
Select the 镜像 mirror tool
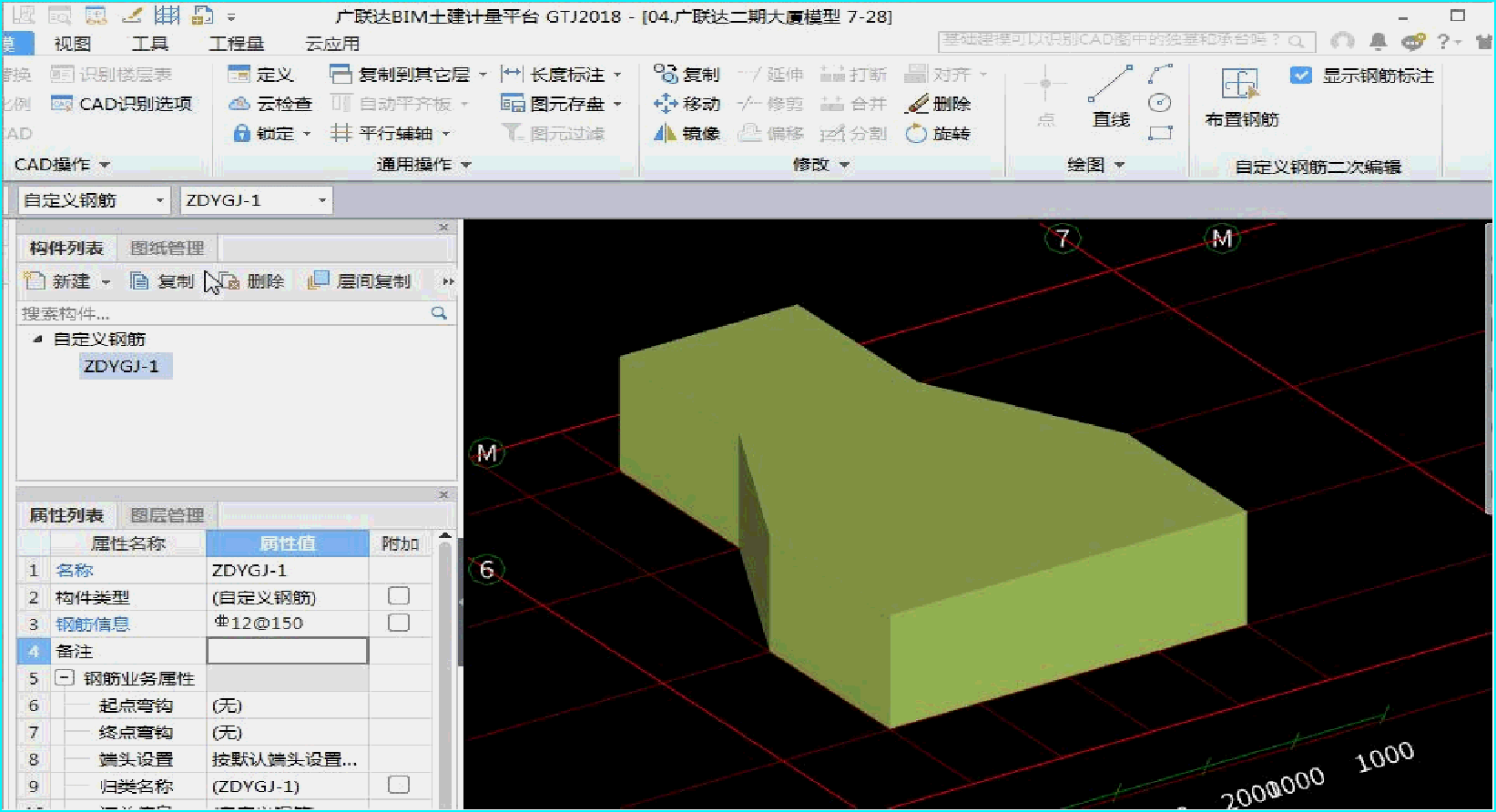click(687, 133)
